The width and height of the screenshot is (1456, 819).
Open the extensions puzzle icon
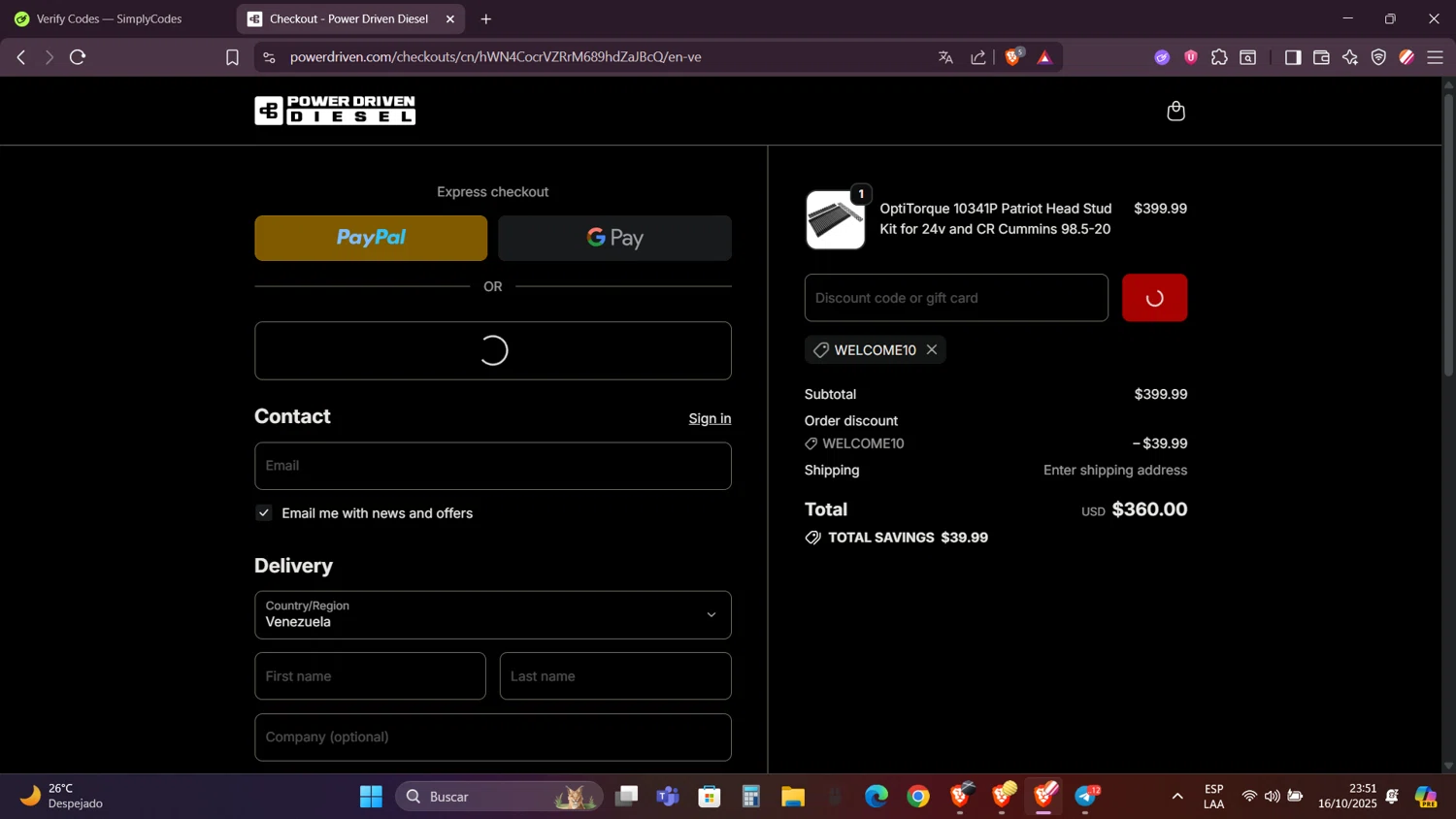tap(1219, 57)
